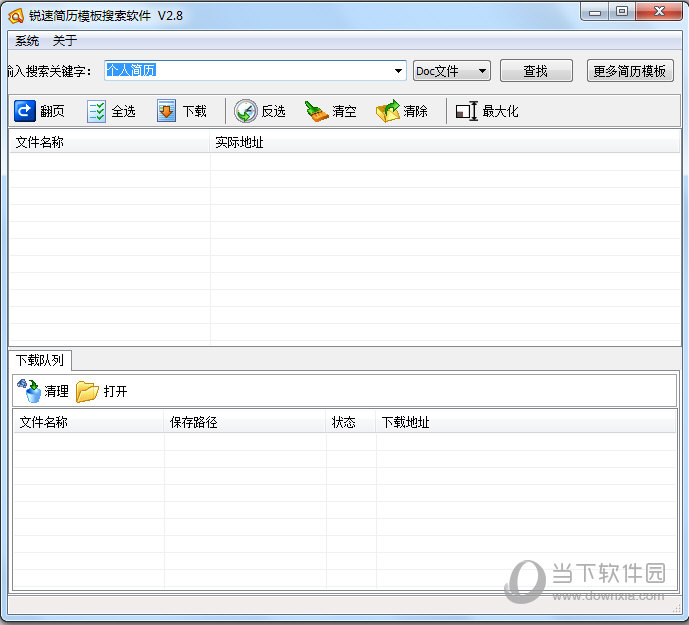Click the 清理 recycle bin icon
Screen dimensions: 689x625
click(x=29, y=391)
